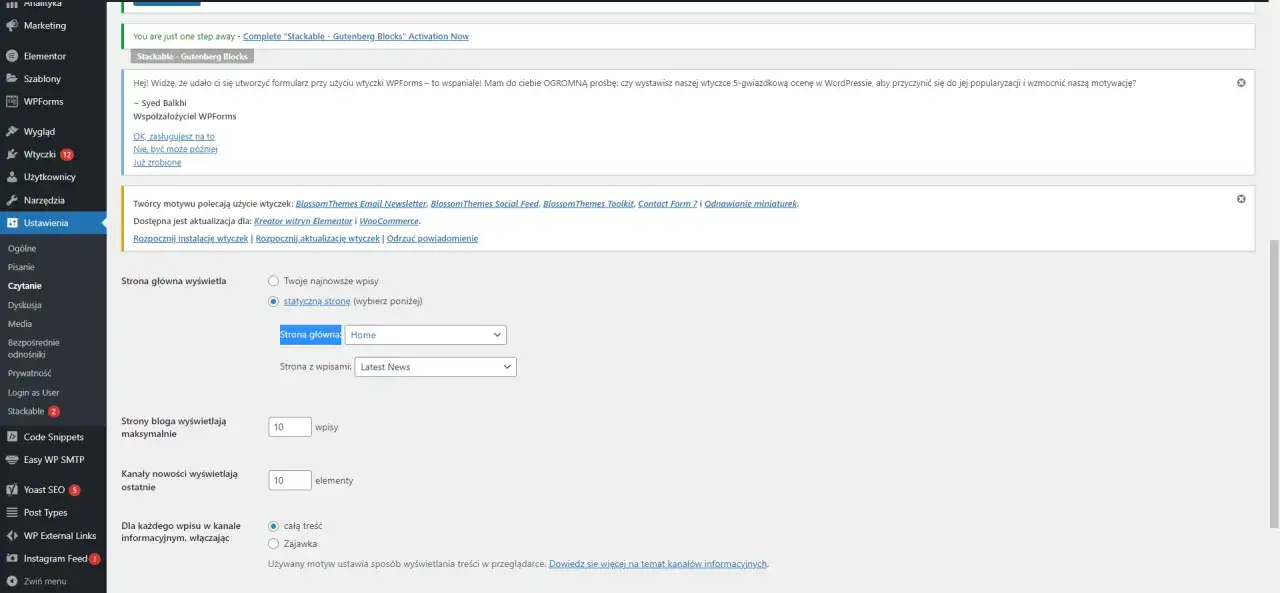This screenshot has width=1280, height=593.
Task: Open Wtyczki plugins via its plug icon
Action: [x=11, y=155]
